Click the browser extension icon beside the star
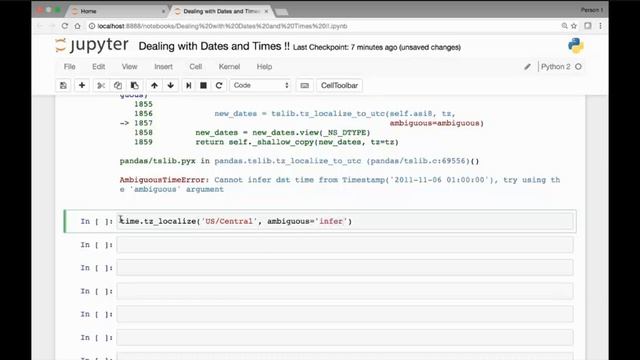Screen dimensions: 640x360 [x=588, y=26]
